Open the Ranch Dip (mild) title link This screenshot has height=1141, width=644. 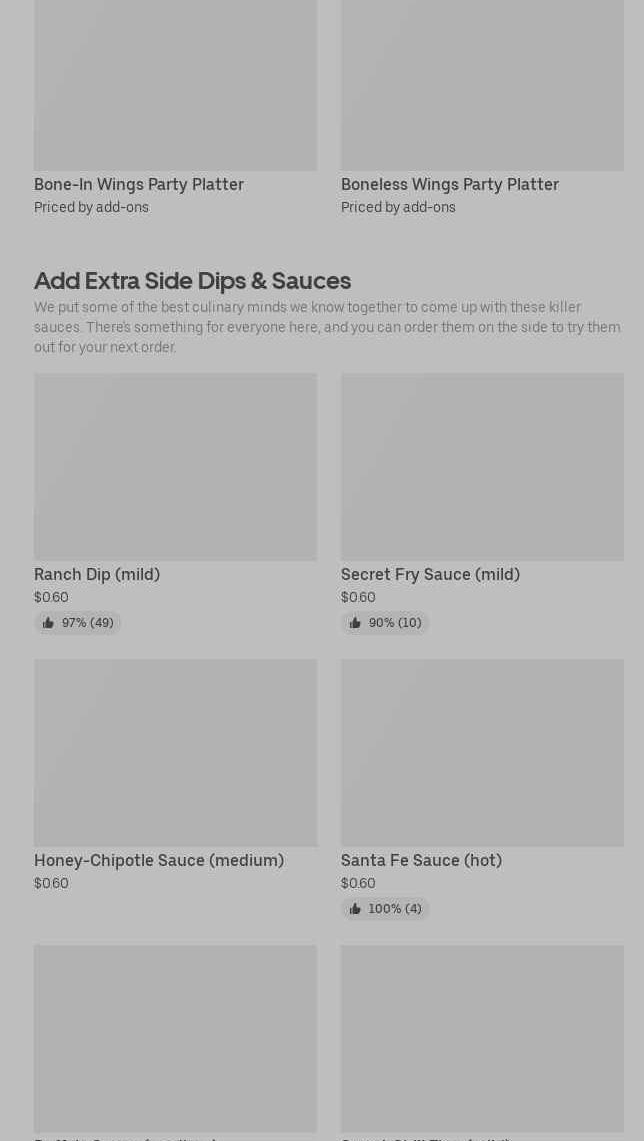click(x=97, y=575)
